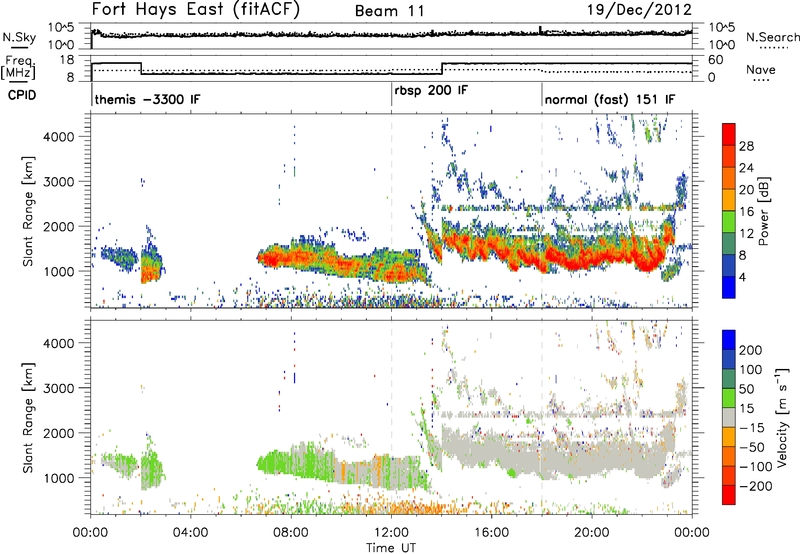The width and height of the screenshot is (800, 554).
Task: Click the 'normal (fast) 151 IF' text
Action: pyautogui.click(x=610, y=99)
